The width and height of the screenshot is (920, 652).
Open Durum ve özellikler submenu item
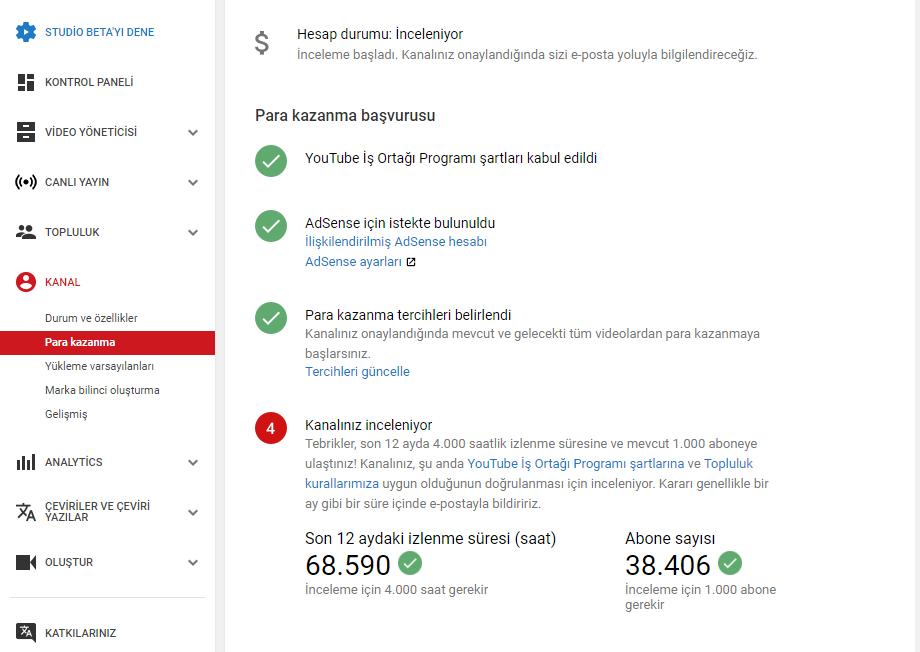[x=92, y=318]
